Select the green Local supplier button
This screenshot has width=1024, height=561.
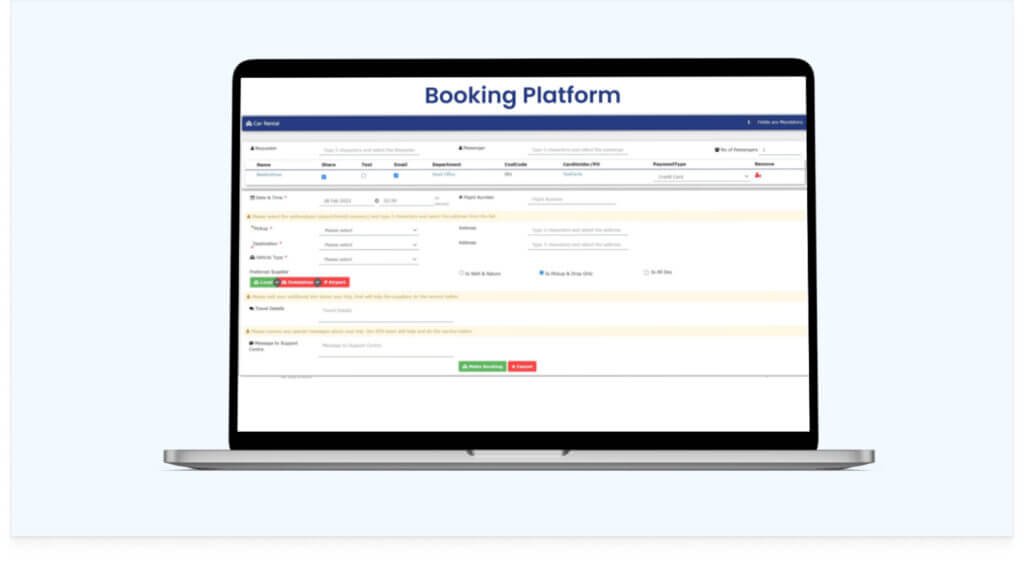pyautogui.click(x=261, y=282)
